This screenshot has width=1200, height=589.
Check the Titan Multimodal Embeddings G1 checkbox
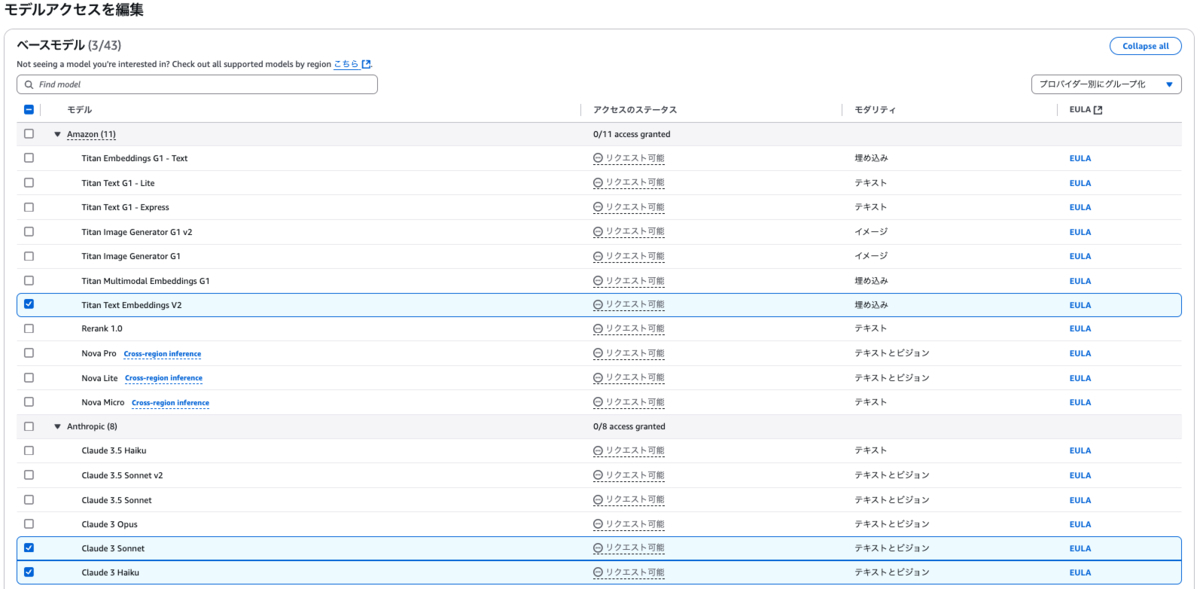28,280
